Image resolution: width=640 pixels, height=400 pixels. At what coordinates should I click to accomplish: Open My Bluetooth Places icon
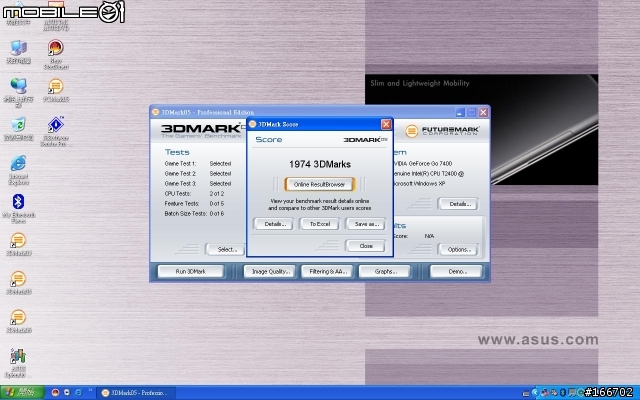(18, 208)
